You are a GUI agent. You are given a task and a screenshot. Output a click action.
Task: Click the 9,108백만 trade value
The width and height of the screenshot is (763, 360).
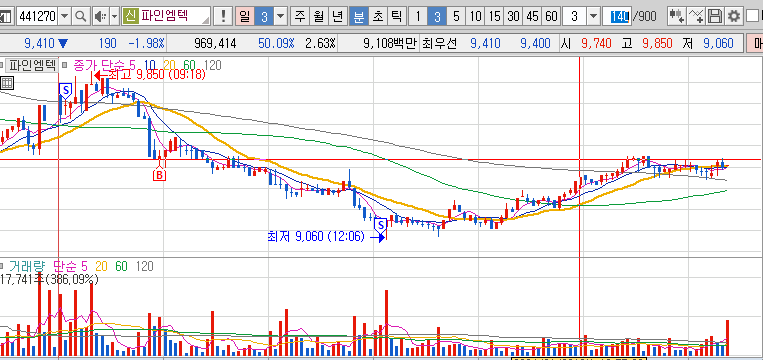tap(390, 44)
